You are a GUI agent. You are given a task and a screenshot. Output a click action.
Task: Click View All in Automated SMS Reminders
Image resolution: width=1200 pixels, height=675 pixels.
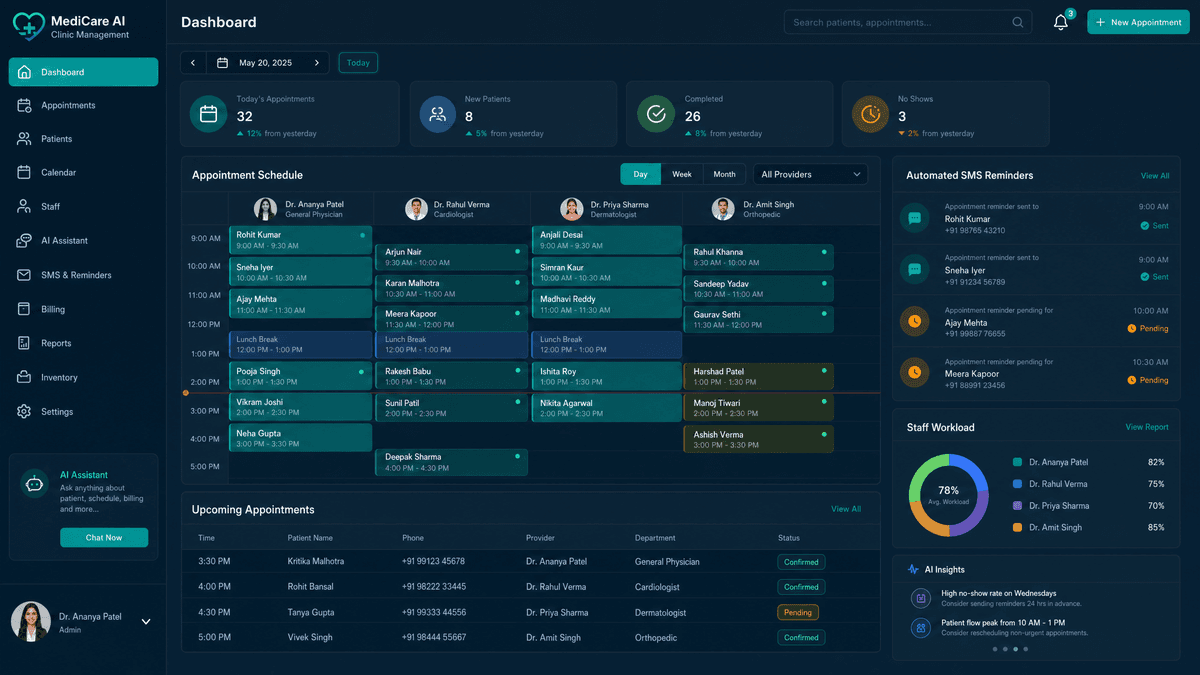[1155, 175]
